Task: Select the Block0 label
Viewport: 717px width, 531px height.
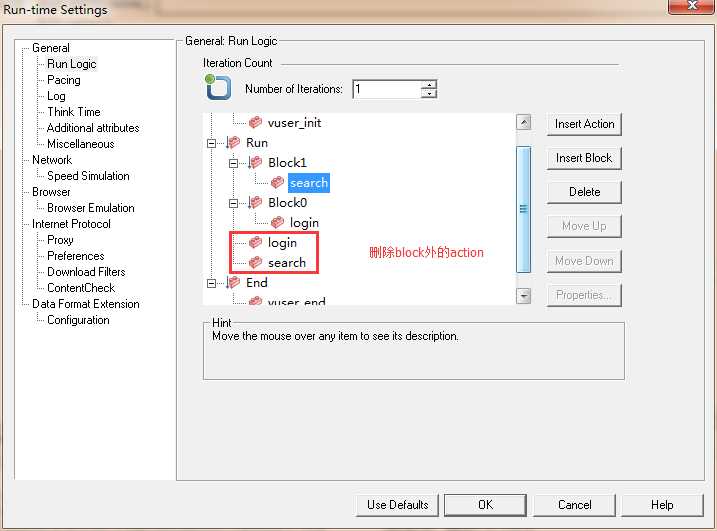Action: coord(287,203)
